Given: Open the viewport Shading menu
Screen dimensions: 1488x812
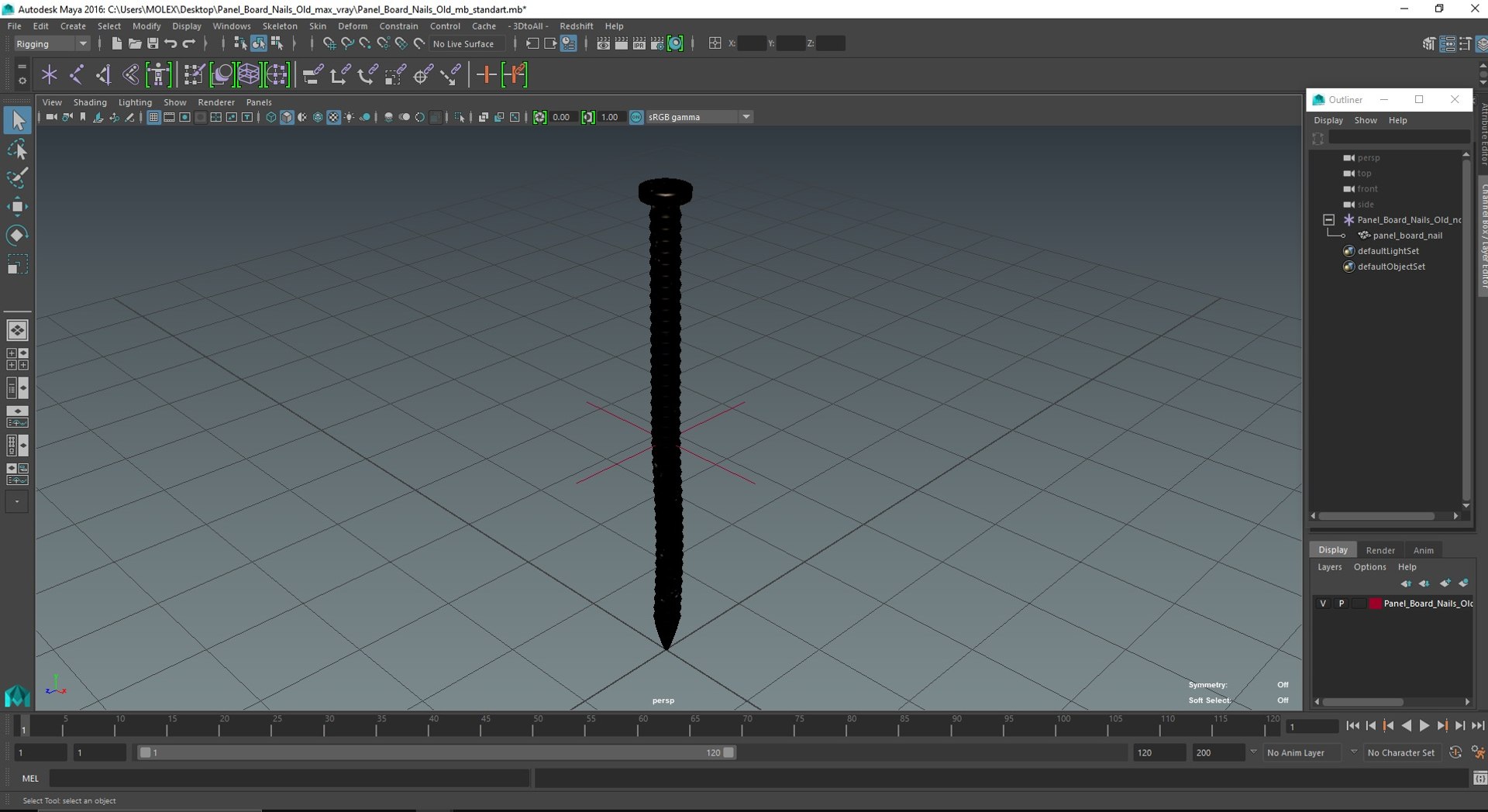Looking at the screenshot, I should click(90, 102).
